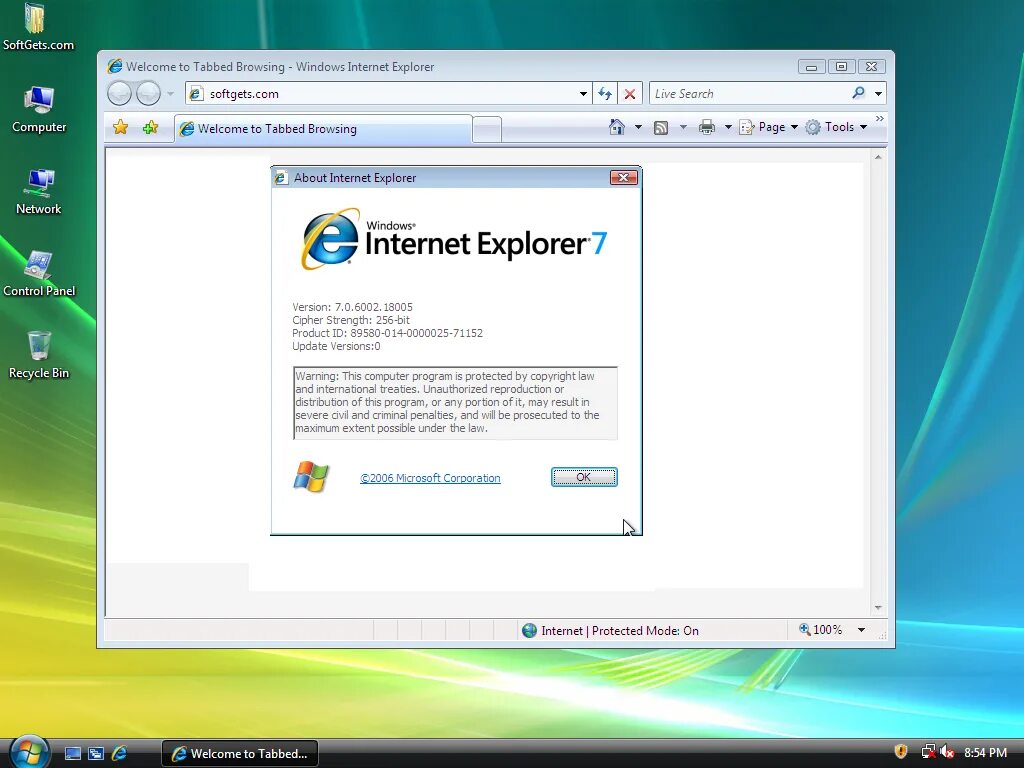Click the RSS Feeds icon
Viewport: 1024px width, 768px height.
(x=661, y=127)
